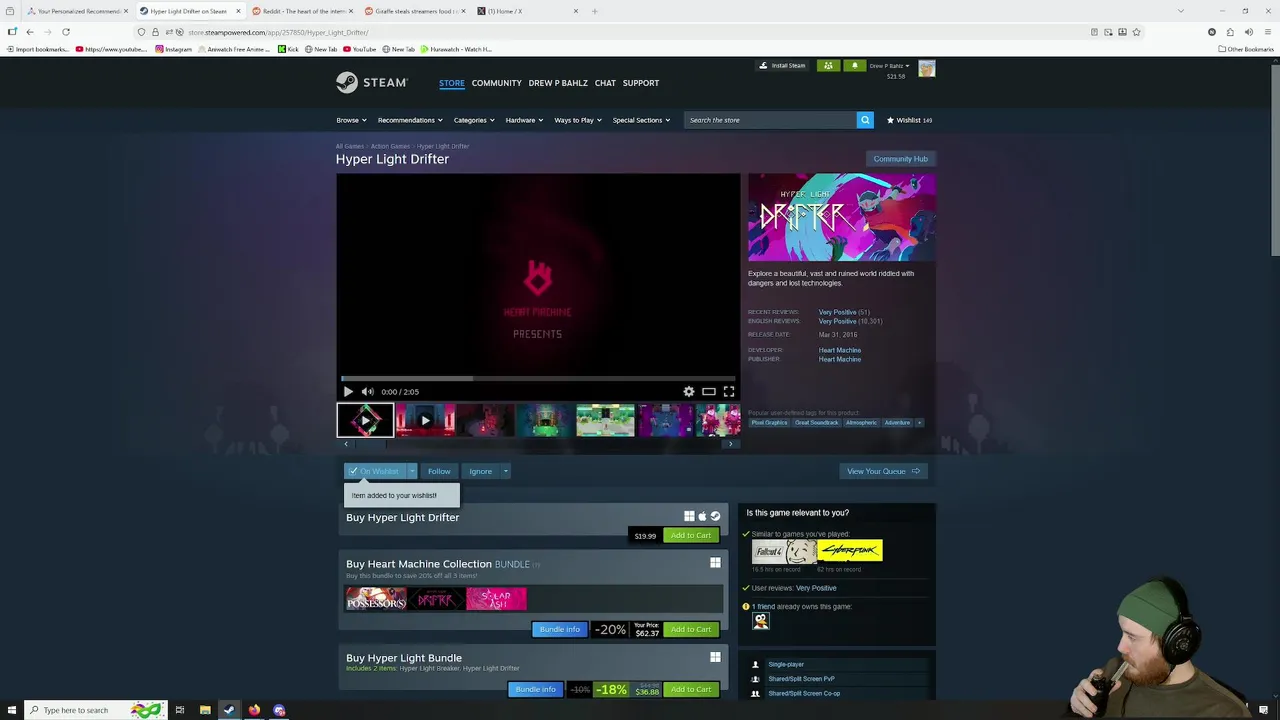The width and height of the screenshot is (1280, 720).
Task: Open the Steam STORE tab
Action: pyautogui.click(x=452, y=83)
